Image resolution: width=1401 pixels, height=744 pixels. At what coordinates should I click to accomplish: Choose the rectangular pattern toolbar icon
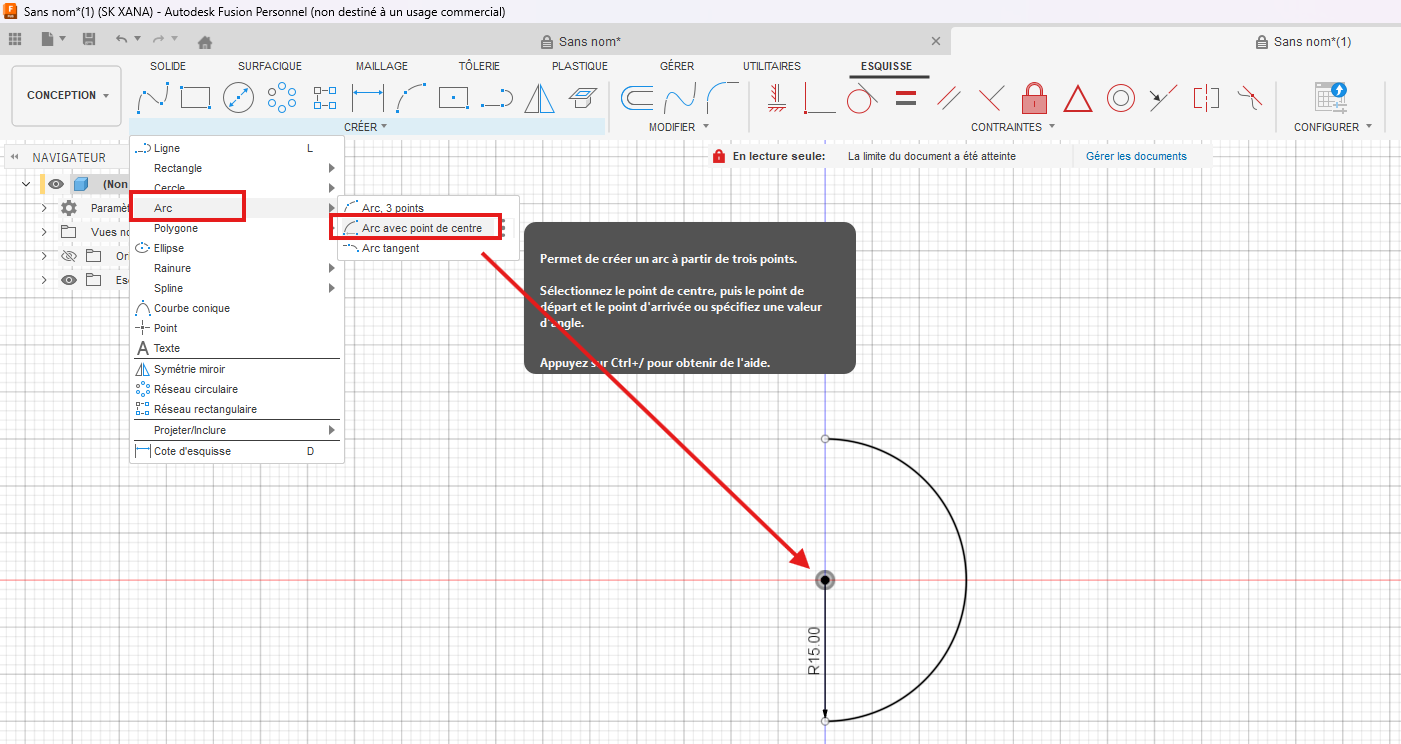click(325, 98)
